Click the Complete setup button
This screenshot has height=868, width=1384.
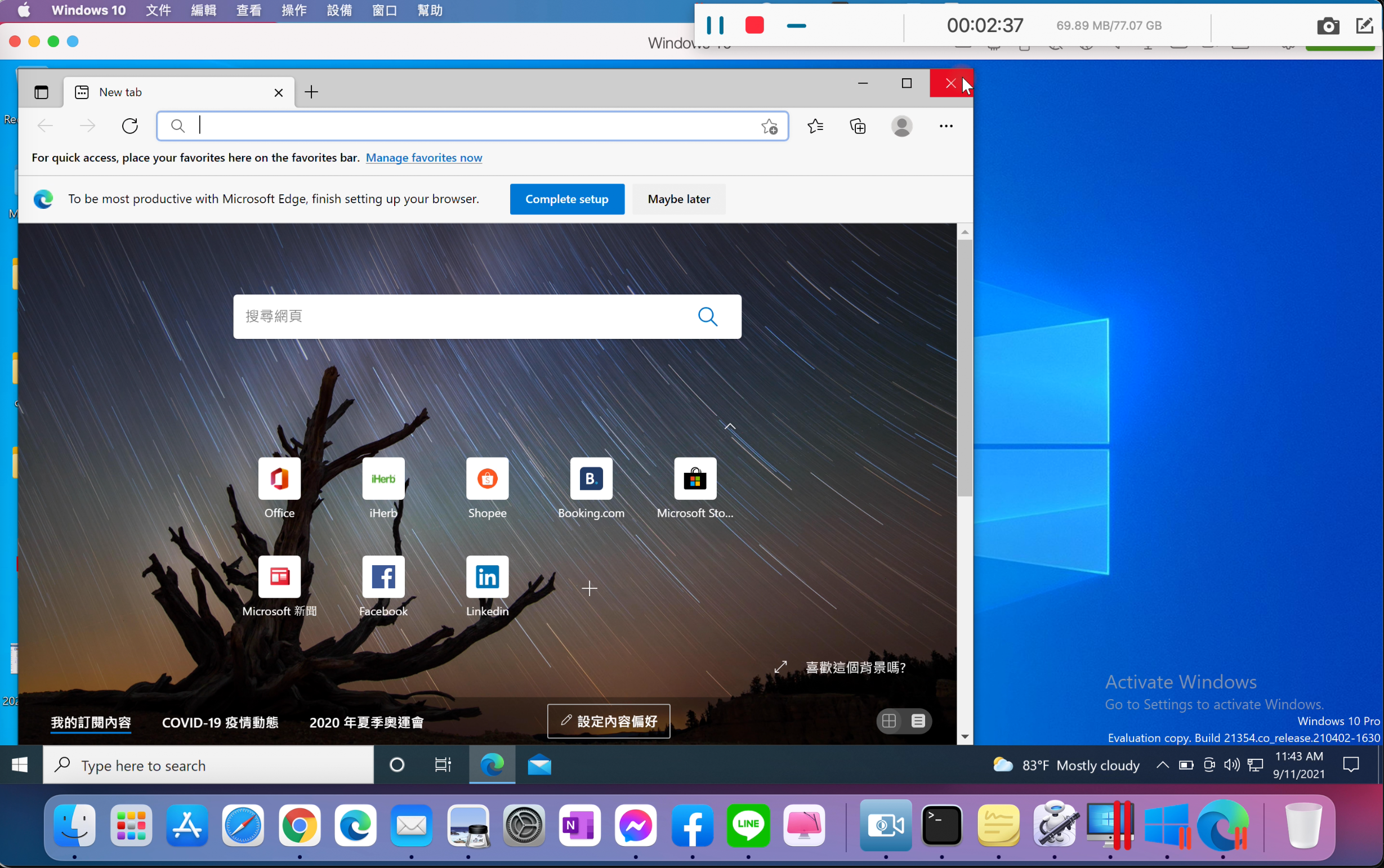[x=567, y=199]
